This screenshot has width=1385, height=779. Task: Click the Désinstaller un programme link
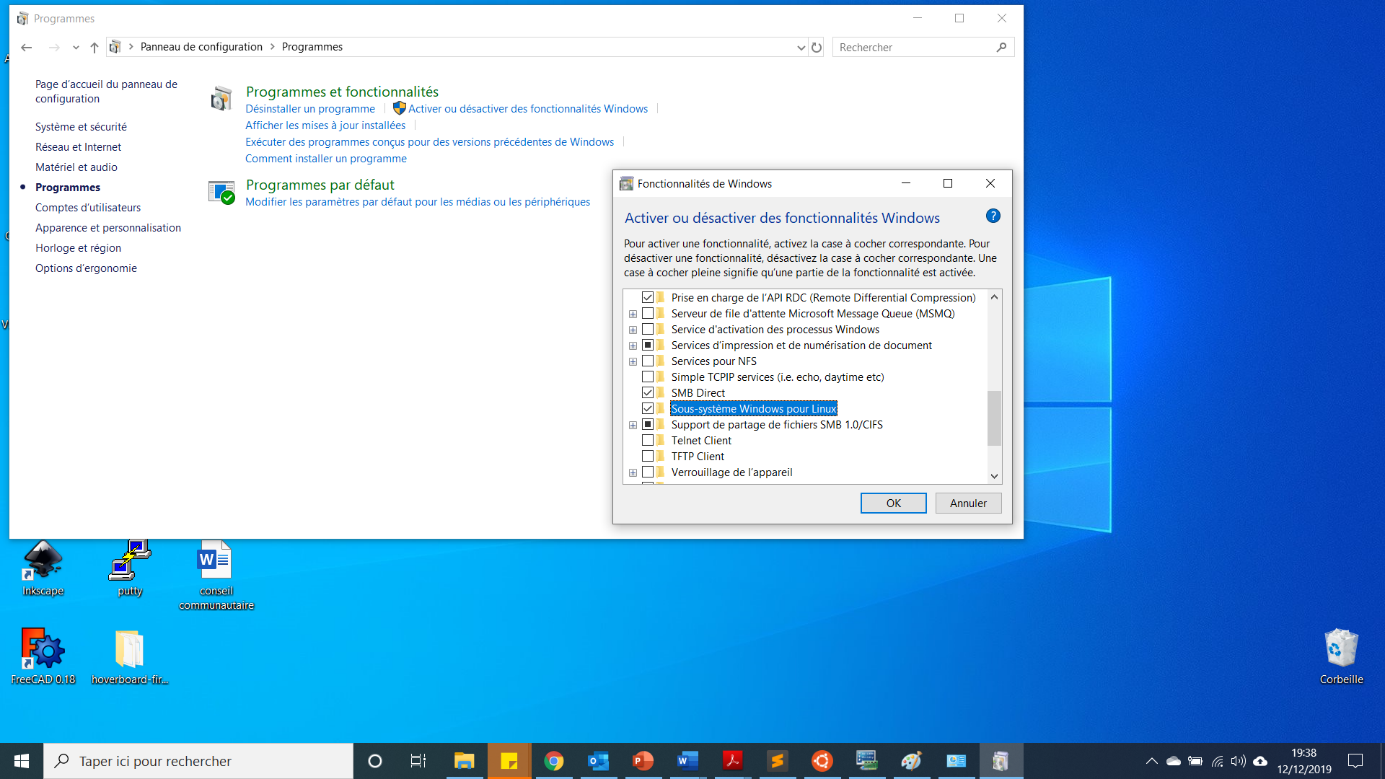click(310, 109)
